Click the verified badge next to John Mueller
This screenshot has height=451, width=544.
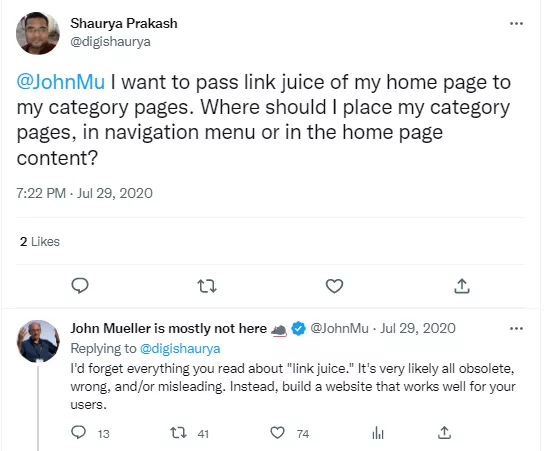[298, 329]
